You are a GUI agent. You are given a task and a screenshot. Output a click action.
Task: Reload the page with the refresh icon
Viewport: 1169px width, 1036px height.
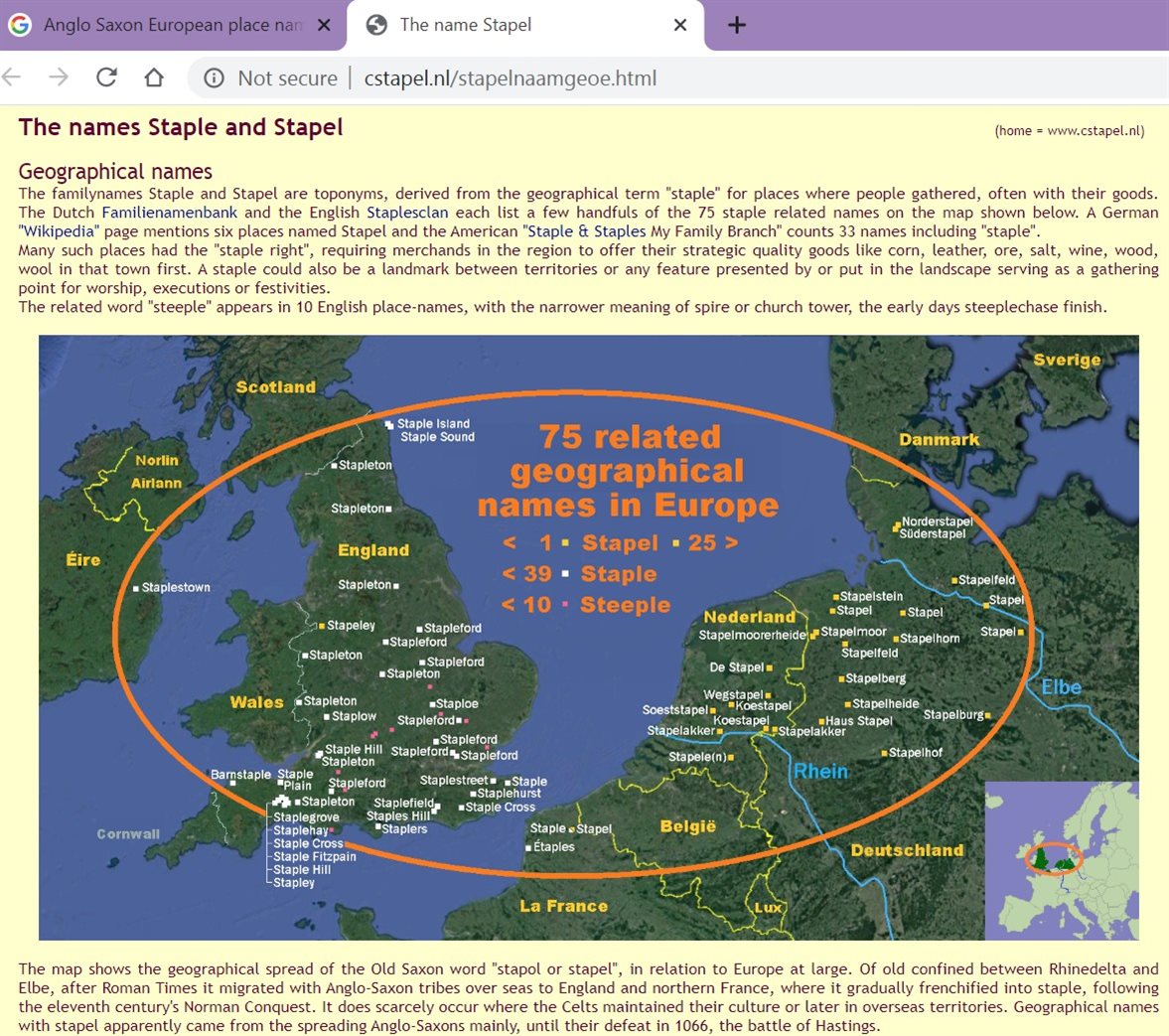click(106, 77)
